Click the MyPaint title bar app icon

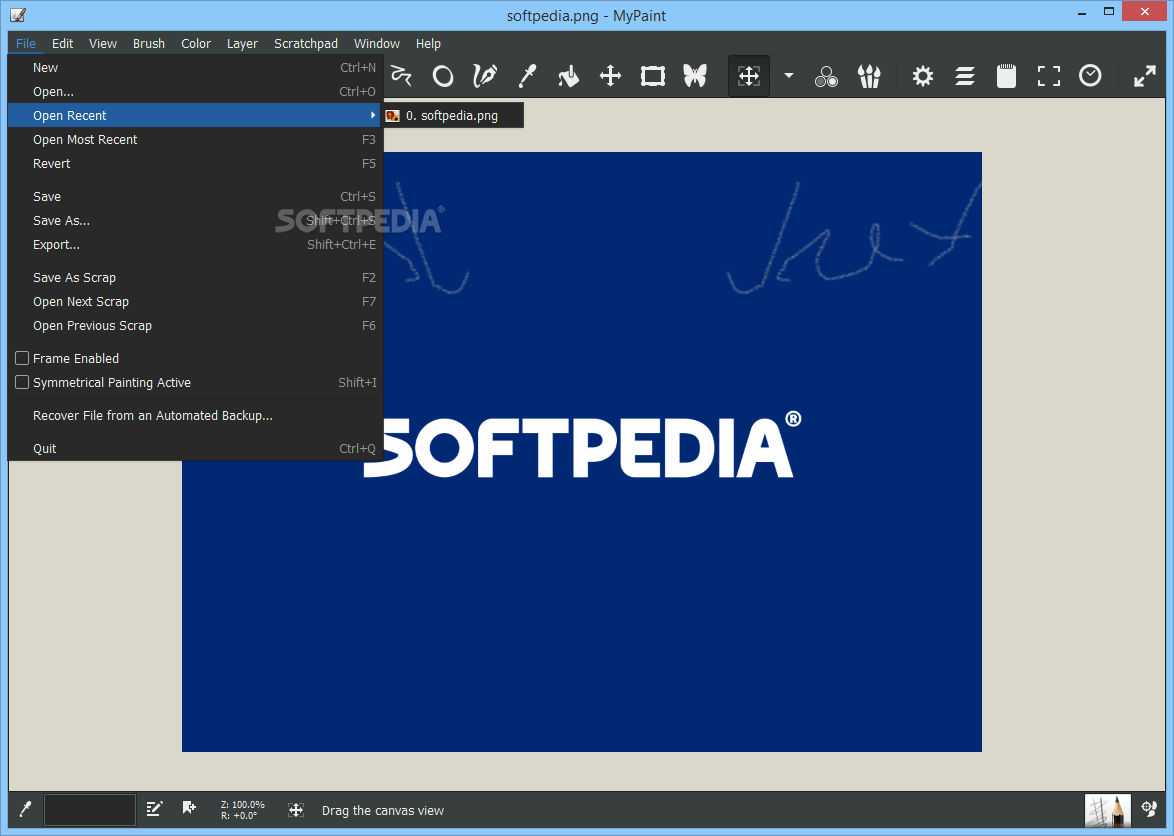(18, 14)
